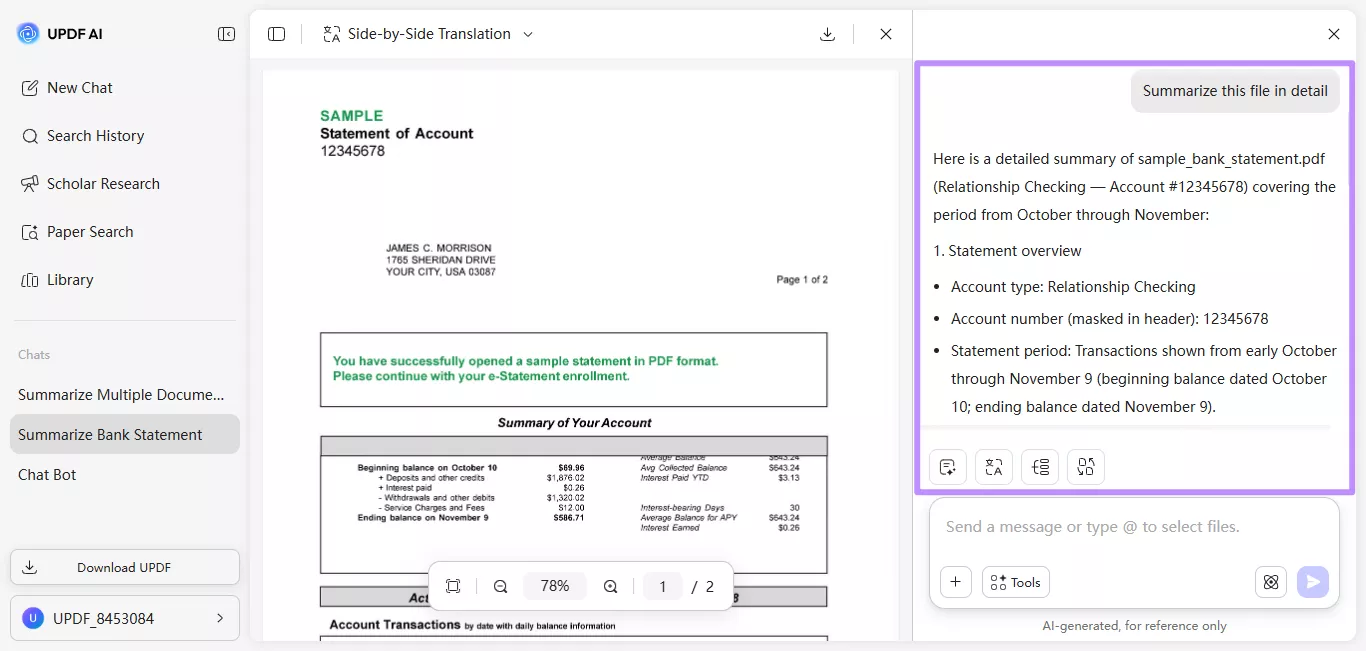Toggle the document thumbnail sidebar
Viewport: 1366px width, 651px height.
[277, 34]
